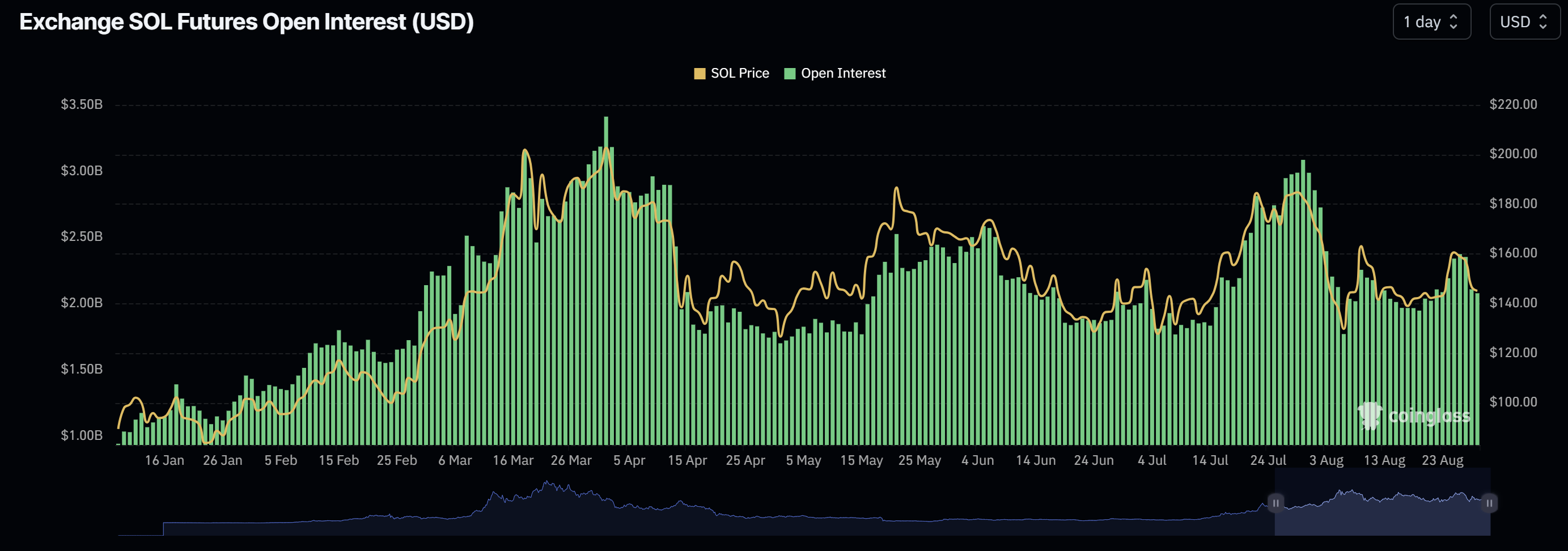Click the '$1.00B' left axis label
Viewport: 1568px width, 551px height.
pyautogui.click(x=82, y=435)
